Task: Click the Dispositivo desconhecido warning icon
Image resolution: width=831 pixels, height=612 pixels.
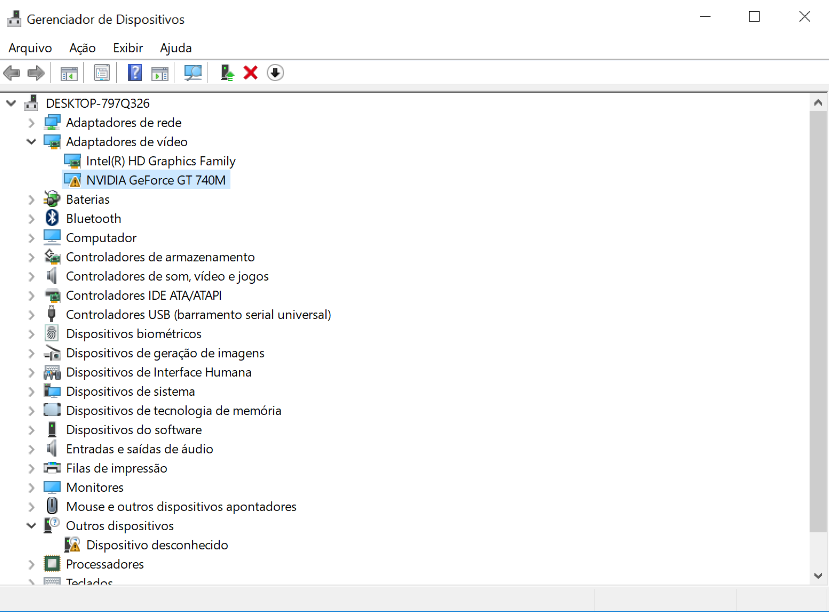Action: pos(72,544)
